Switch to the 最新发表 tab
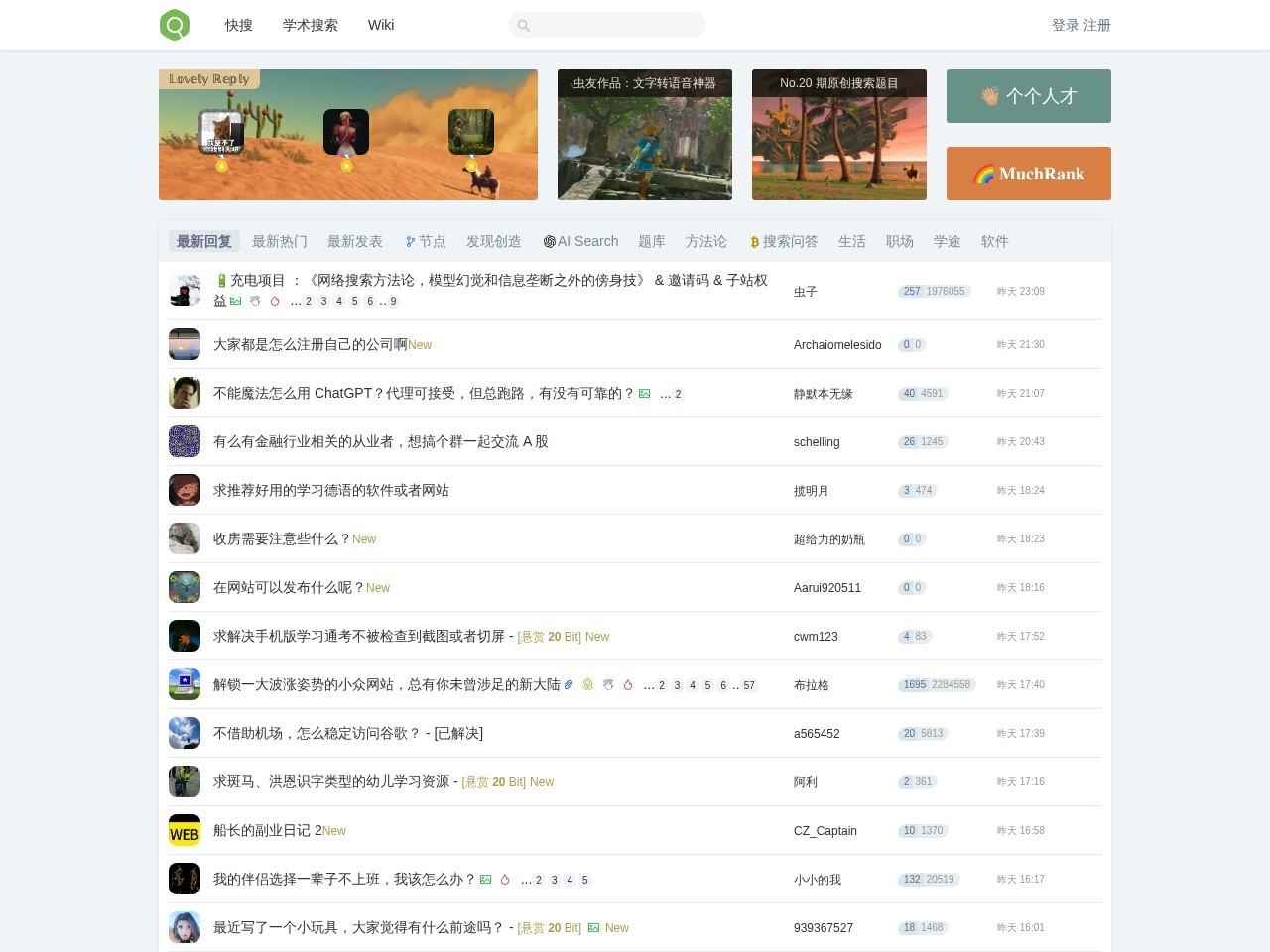The height and width of the screenshot is (952, 1270). point(355,241)
